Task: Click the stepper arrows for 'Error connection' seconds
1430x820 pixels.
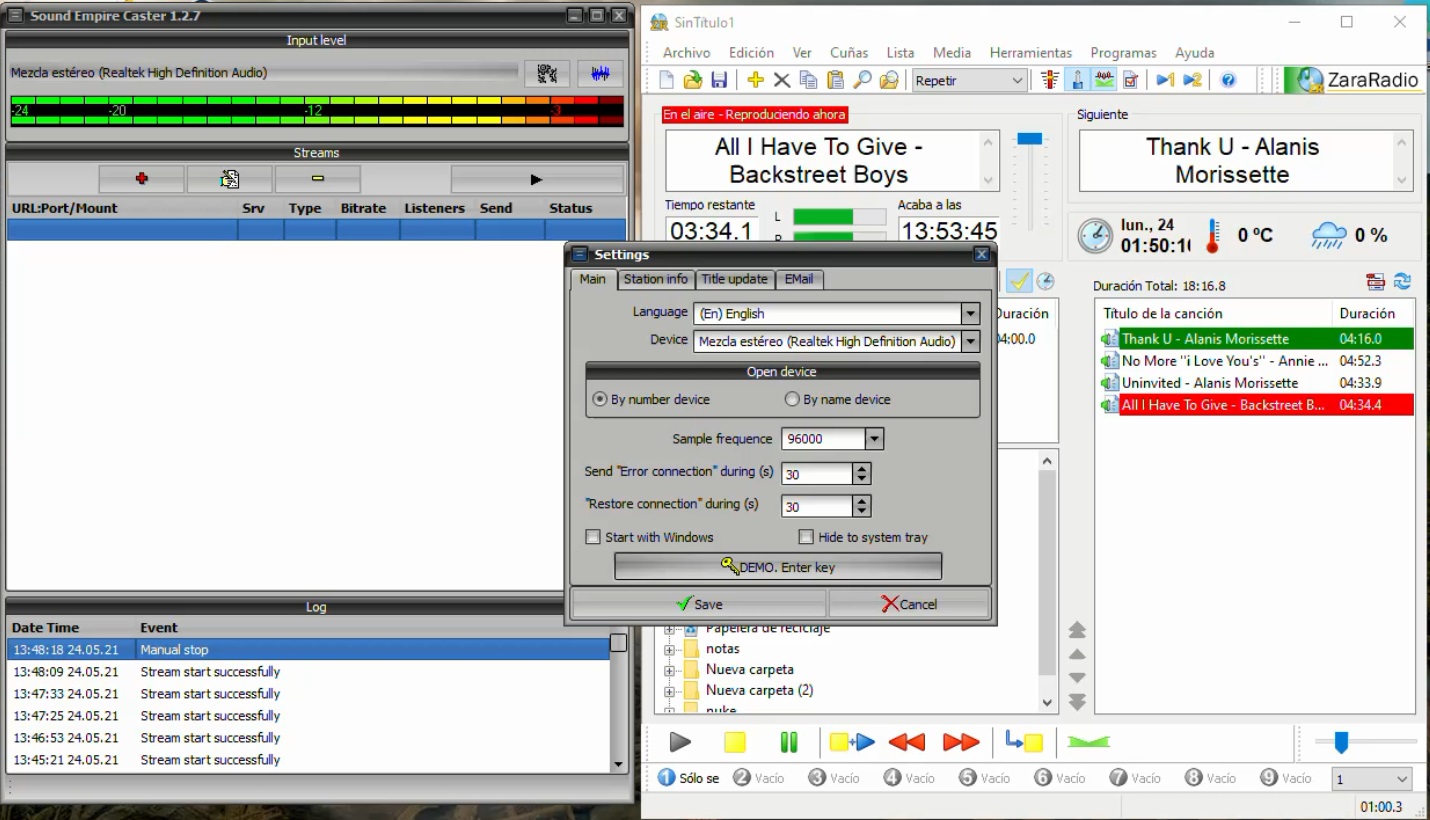Action: click(x=862, y=473)
